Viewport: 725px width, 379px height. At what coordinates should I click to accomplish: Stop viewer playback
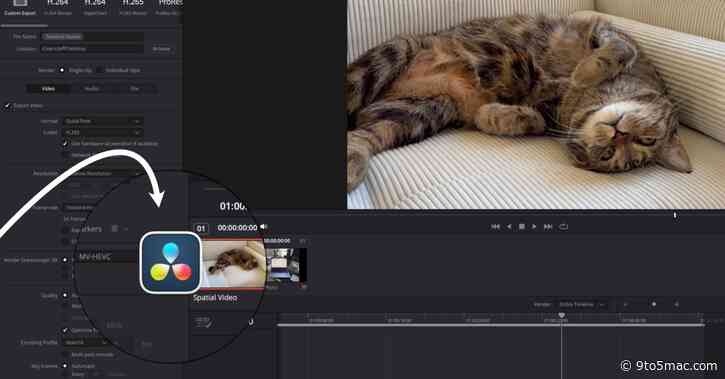[522, 227]
